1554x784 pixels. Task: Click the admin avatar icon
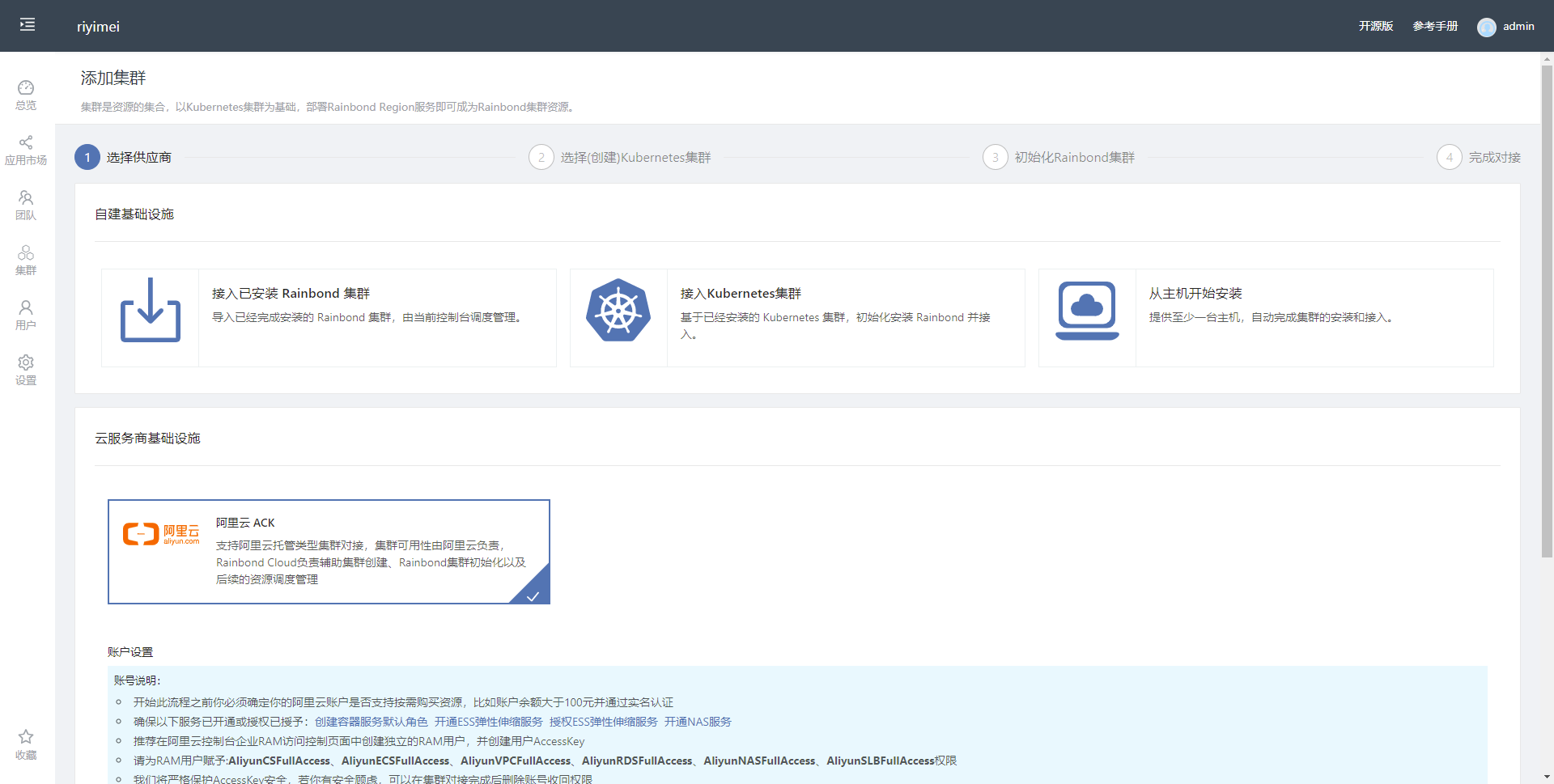[x=1487, y=27]
